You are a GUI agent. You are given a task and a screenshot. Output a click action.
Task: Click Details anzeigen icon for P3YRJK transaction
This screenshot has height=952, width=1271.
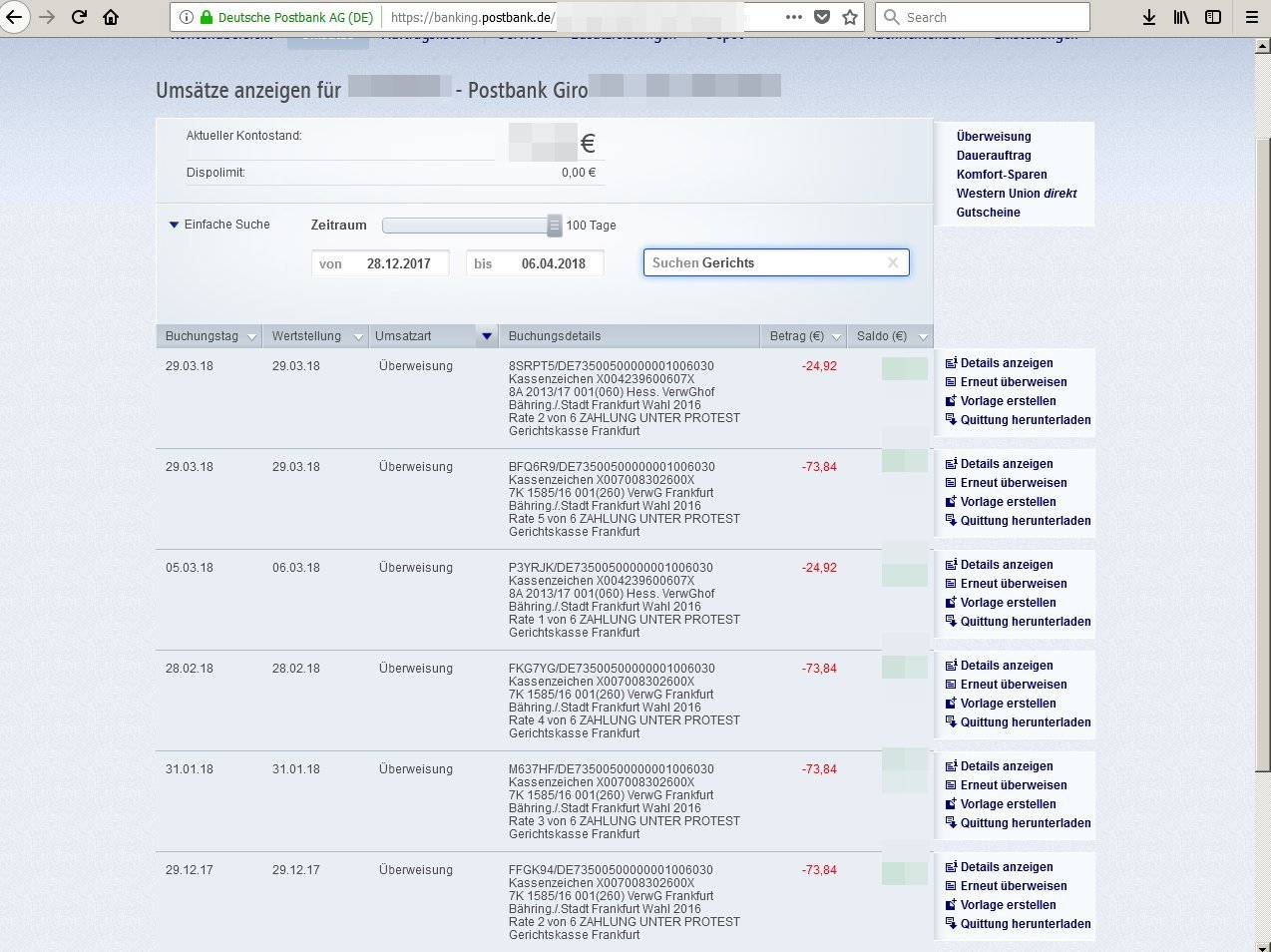[951, 565]
